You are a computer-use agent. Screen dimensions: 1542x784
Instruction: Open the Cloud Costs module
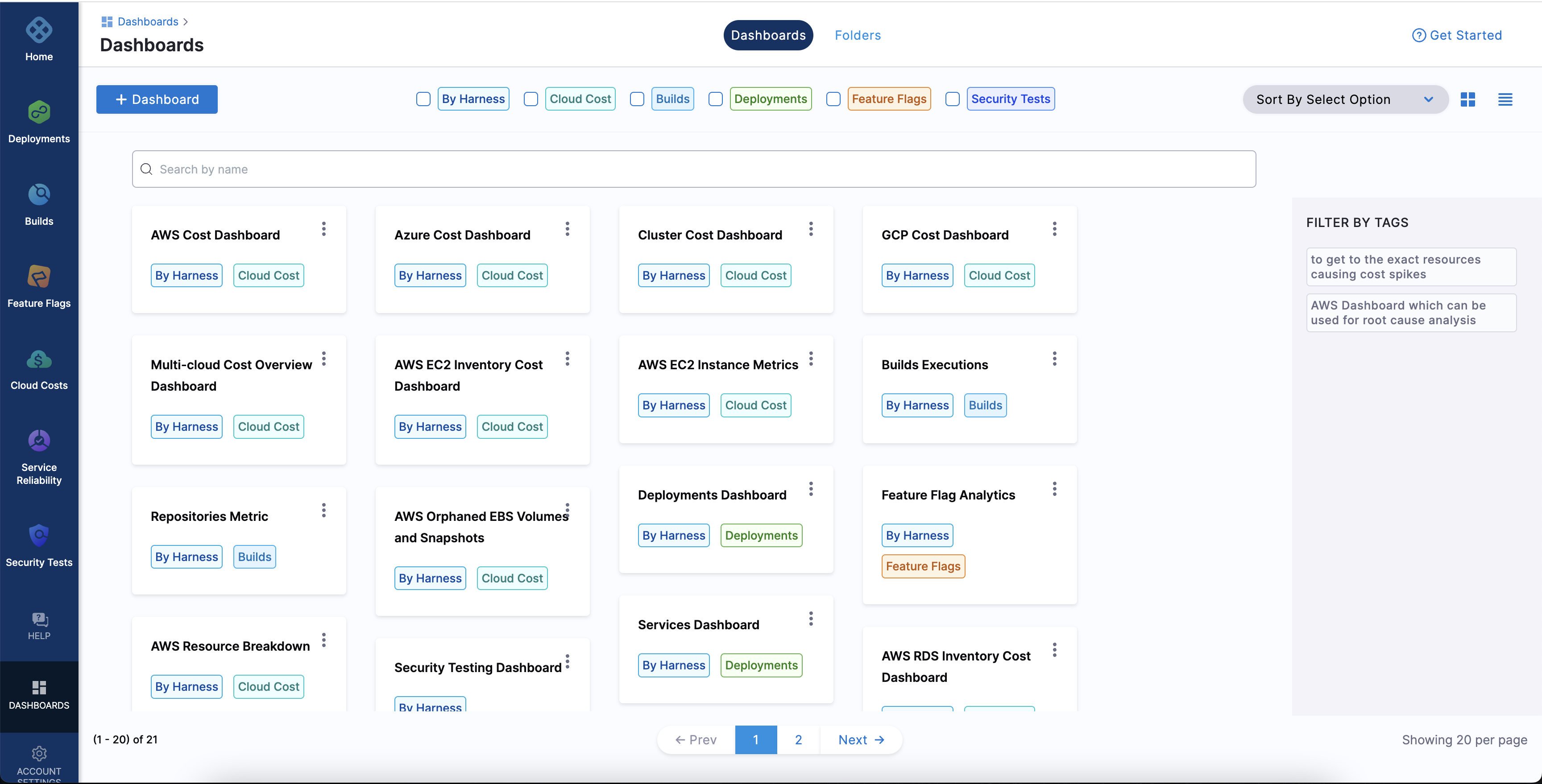tap(39, 369)
